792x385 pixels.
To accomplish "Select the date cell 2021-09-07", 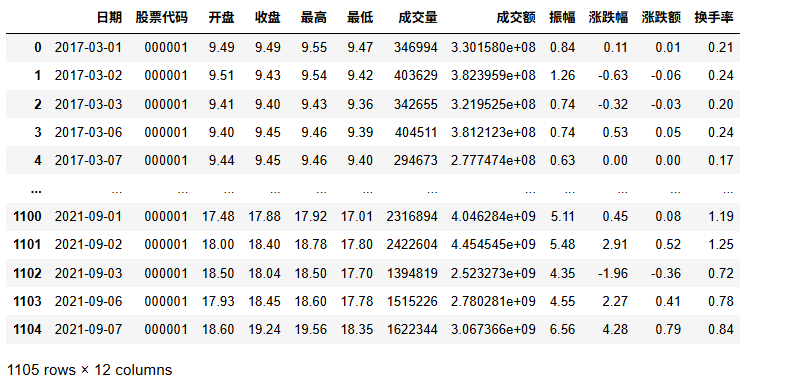I will click(x=88, y=329).
